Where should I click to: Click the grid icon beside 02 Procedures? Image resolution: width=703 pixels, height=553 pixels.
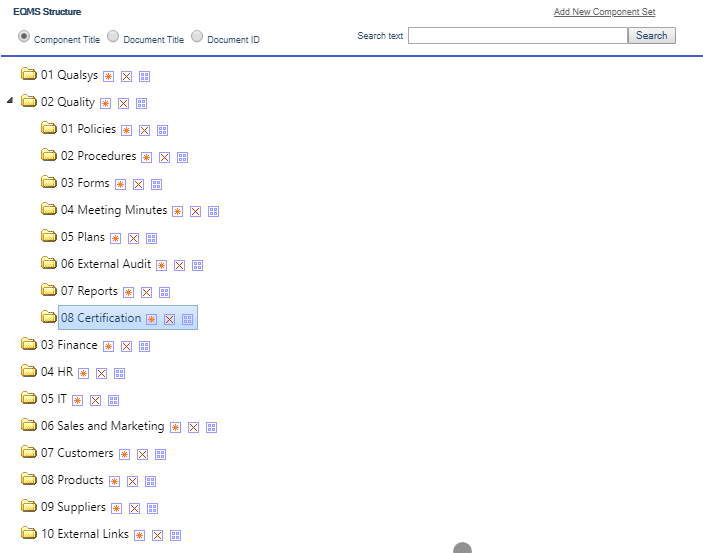click(x=183, y=157)
